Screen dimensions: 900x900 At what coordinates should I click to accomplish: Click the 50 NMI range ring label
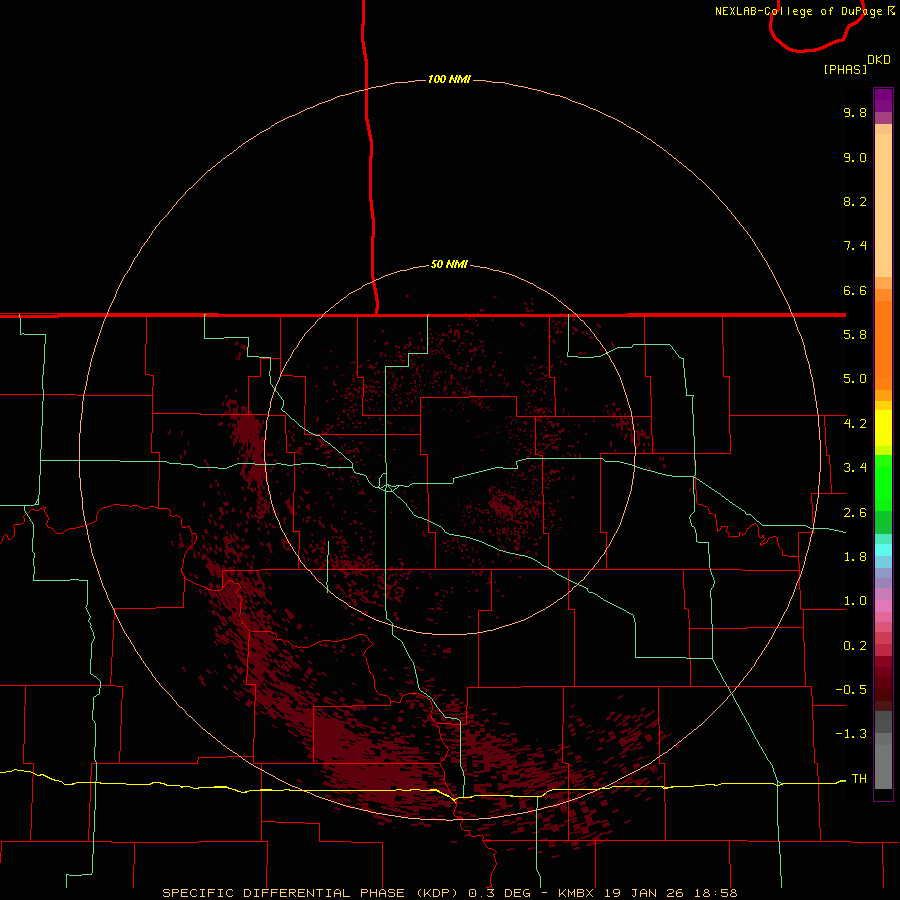(x=449, y=264)
